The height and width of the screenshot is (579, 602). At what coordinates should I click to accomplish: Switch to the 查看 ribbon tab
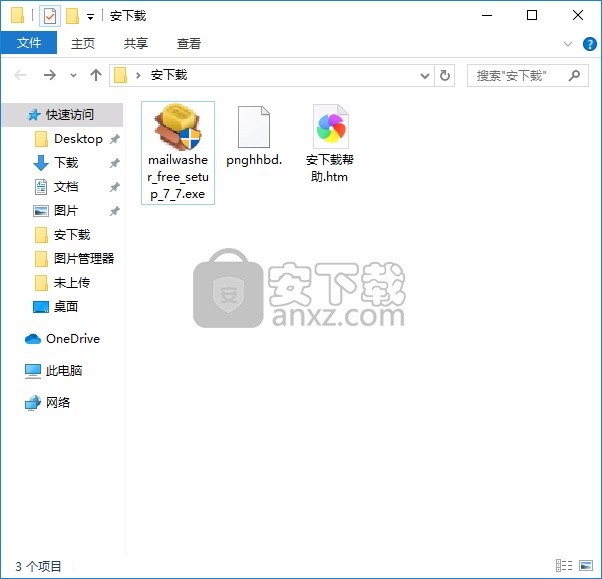189,43
